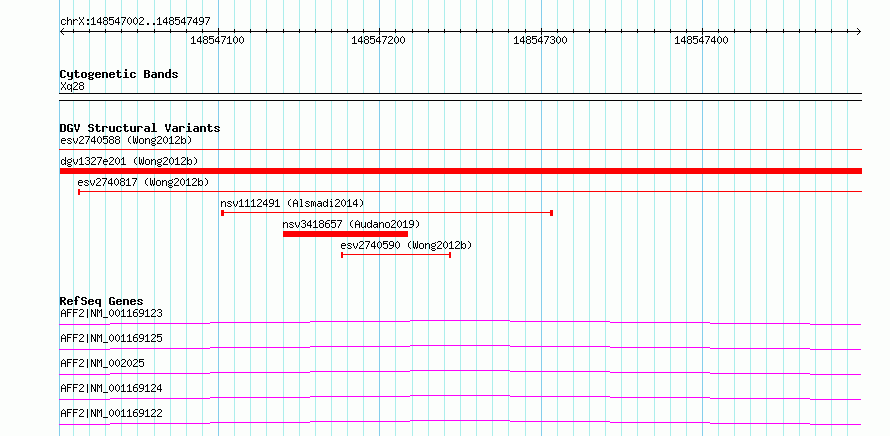
Task: Open variant esv2740588 (Wong2012b) label
Action: [126, 140]
